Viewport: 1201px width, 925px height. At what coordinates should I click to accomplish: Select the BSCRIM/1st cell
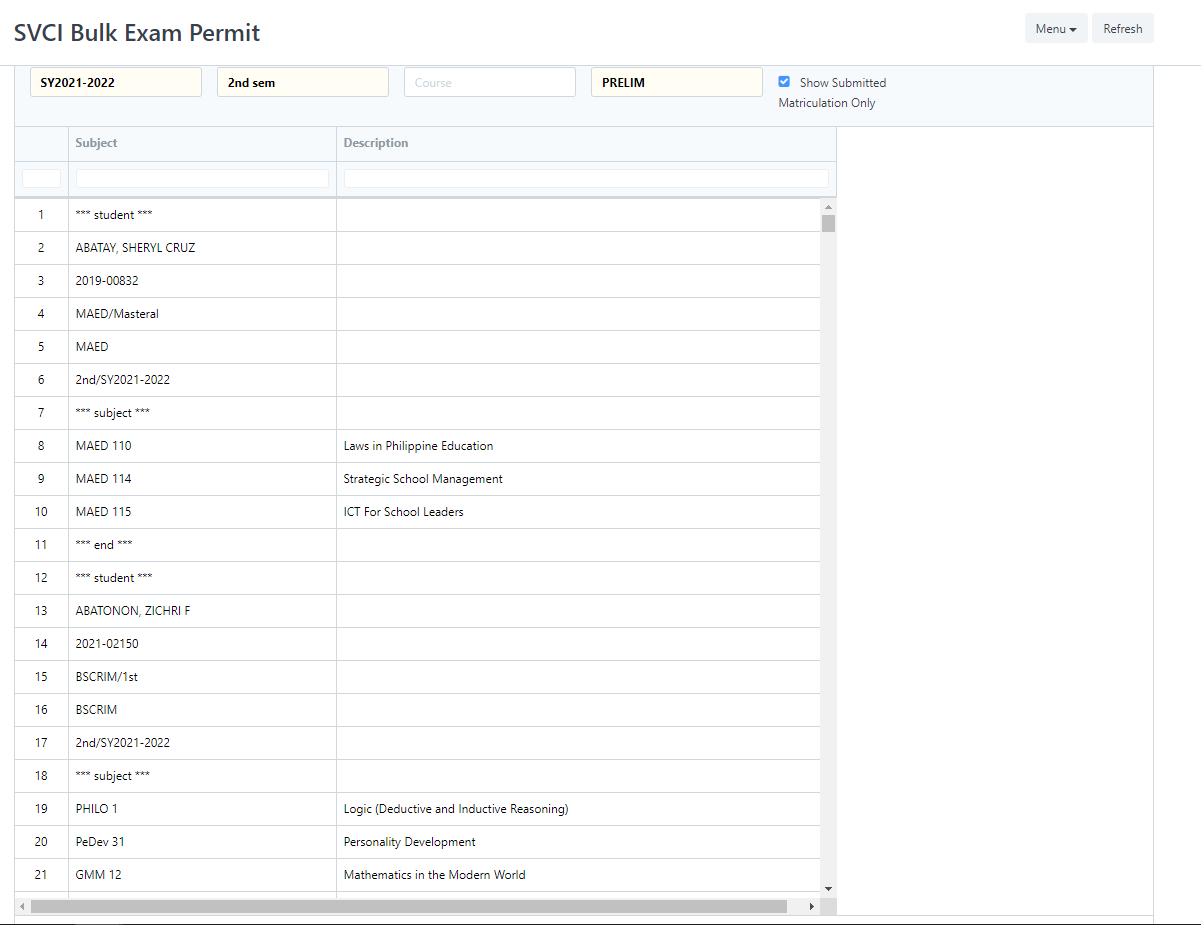tap(203, 677)
